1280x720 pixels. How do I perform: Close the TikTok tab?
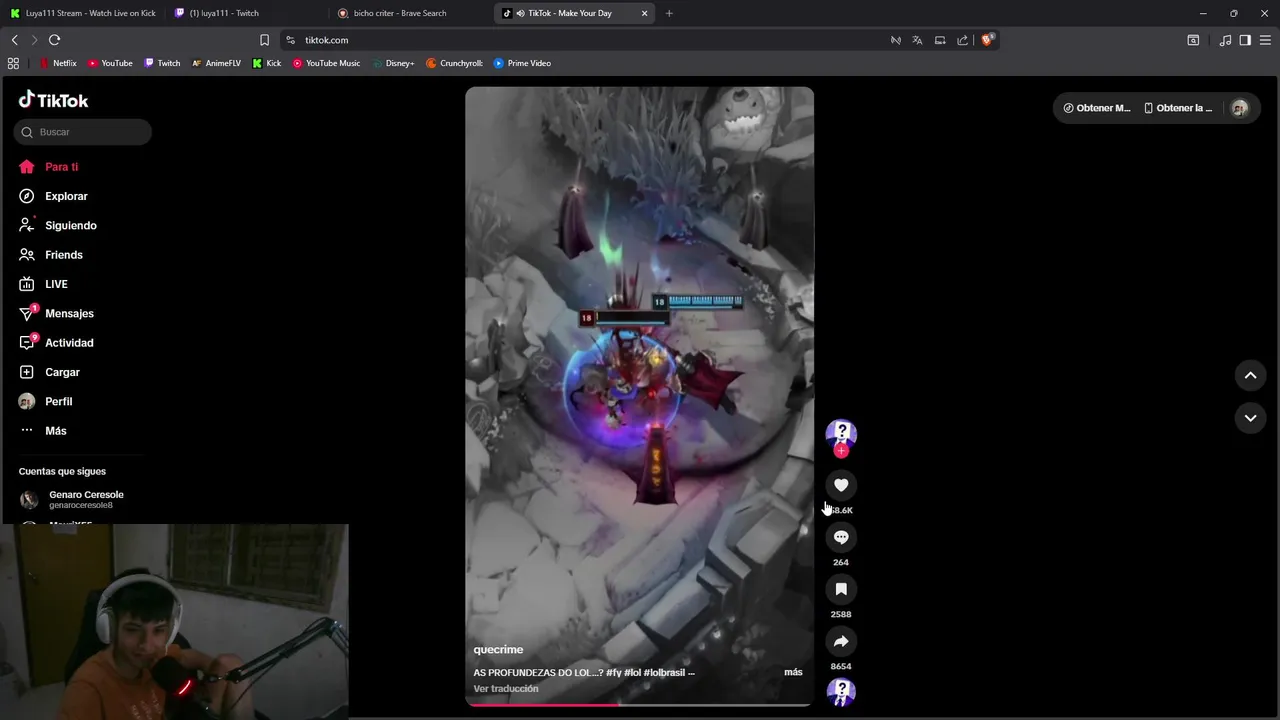tap(644, 13)
